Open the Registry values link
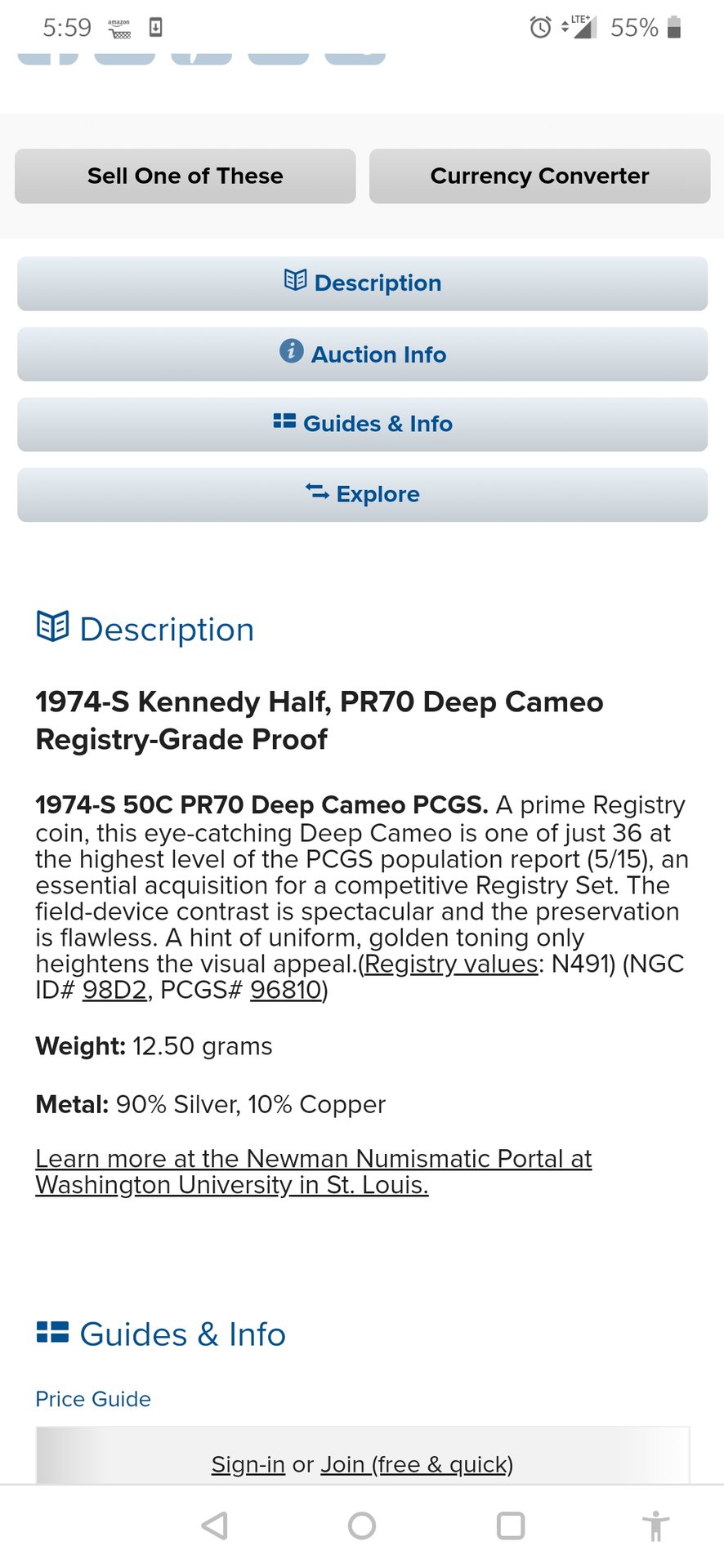Image resolution: width=724 pixels, height=1568 pixels. coord(450,964)
